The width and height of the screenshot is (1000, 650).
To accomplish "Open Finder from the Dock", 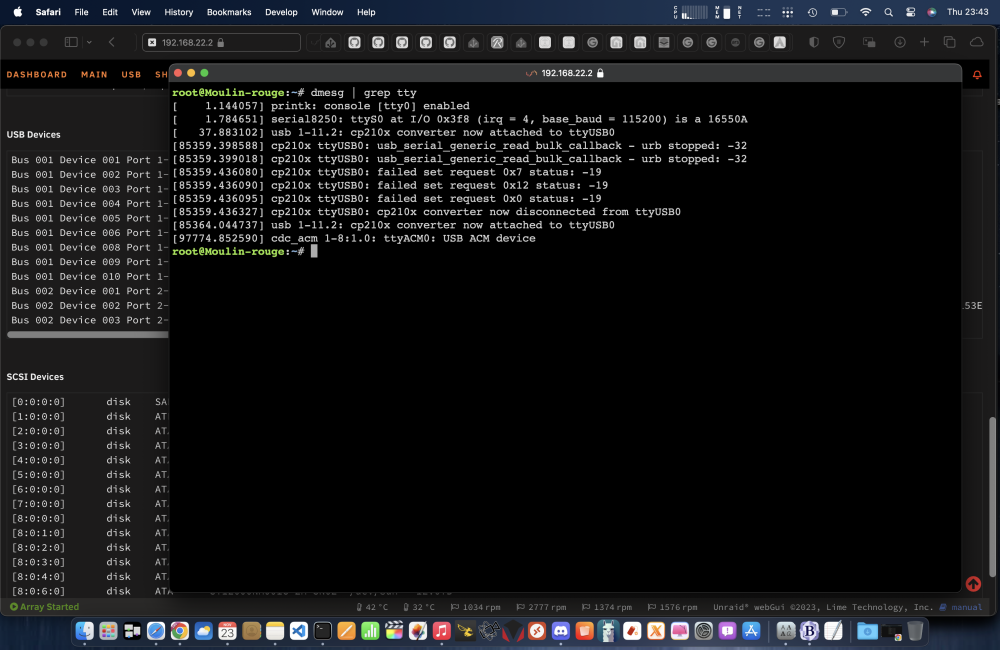I will click(84, 631).
